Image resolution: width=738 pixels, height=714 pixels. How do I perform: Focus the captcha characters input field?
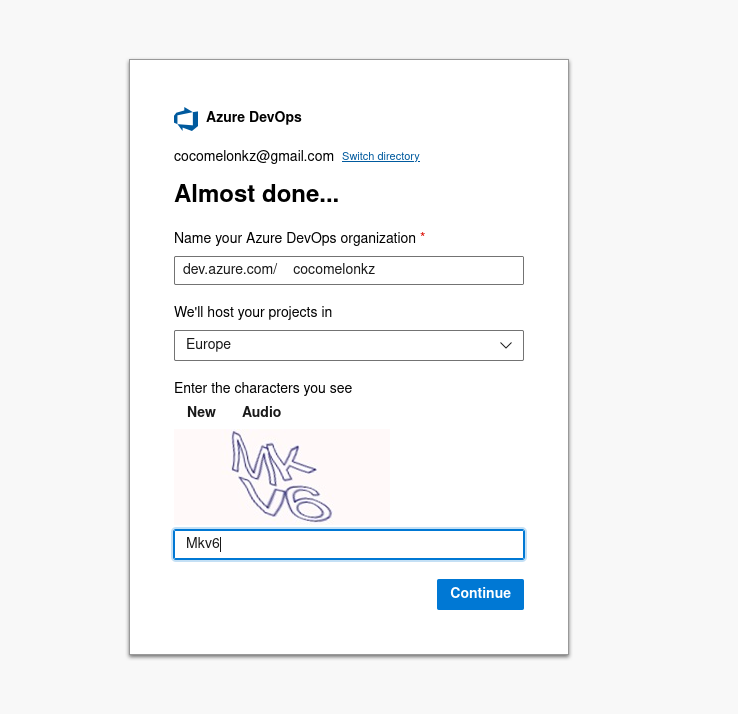click(x=349, y=544)
